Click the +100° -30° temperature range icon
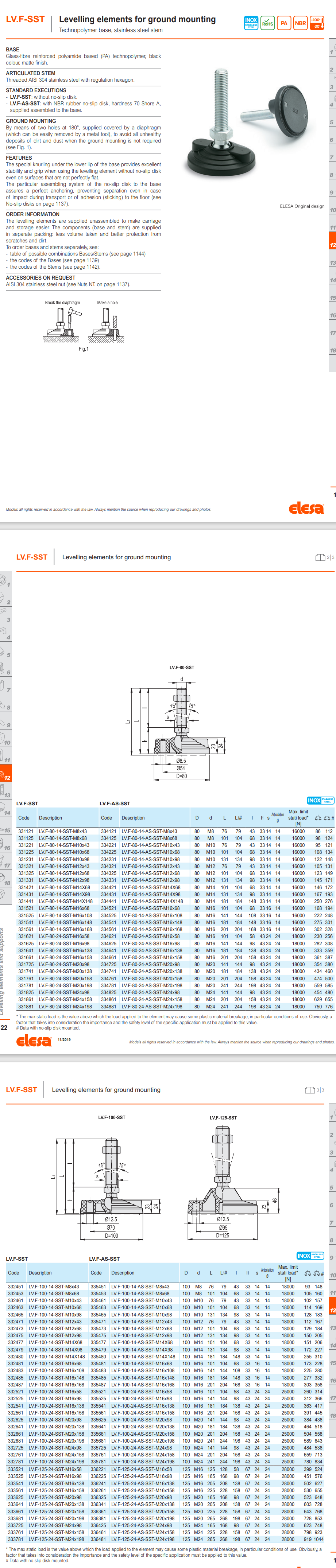Viewport: 336px width, 1568px height. 317,23
